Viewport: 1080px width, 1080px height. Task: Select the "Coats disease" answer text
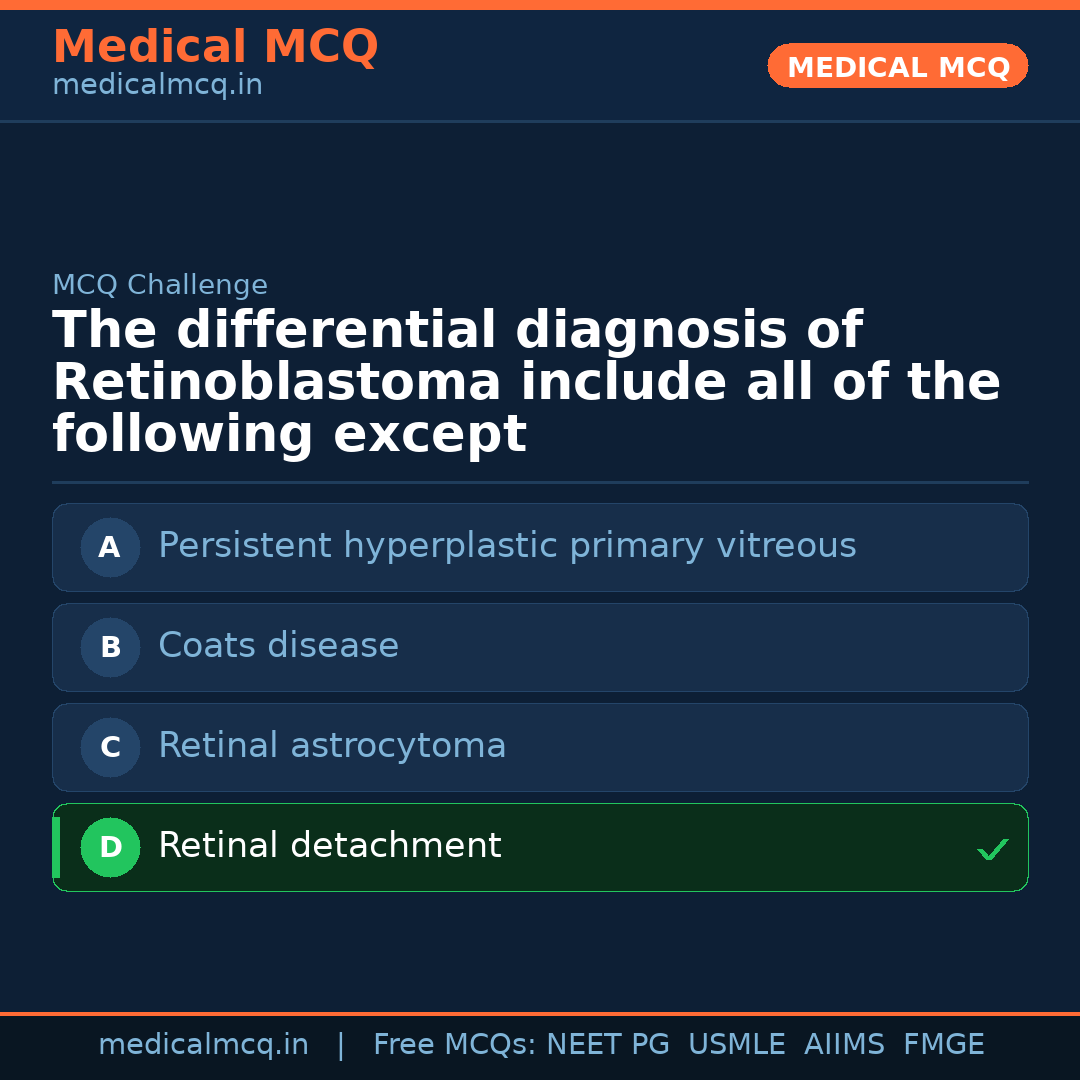click(278, 646)
